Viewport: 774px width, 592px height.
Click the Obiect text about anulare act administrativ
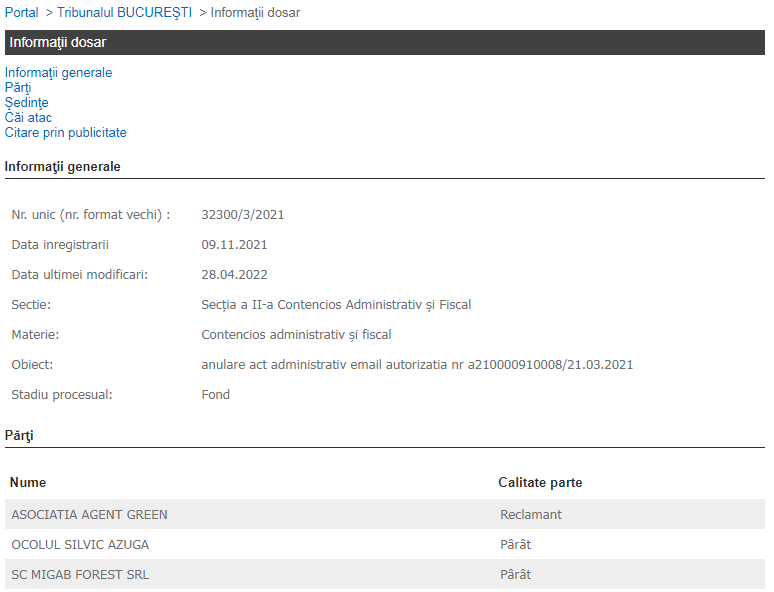click(417, 365)
